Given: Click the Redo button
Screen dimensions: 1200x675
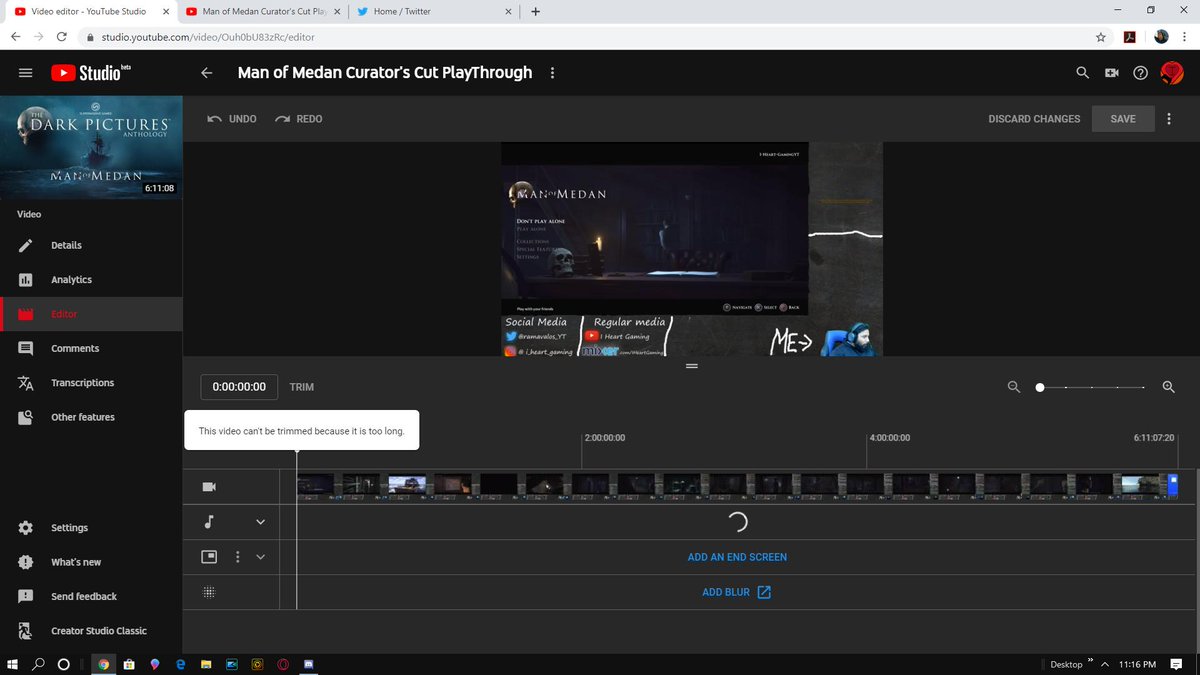Looking at the screenshot, I should point(299,119).
